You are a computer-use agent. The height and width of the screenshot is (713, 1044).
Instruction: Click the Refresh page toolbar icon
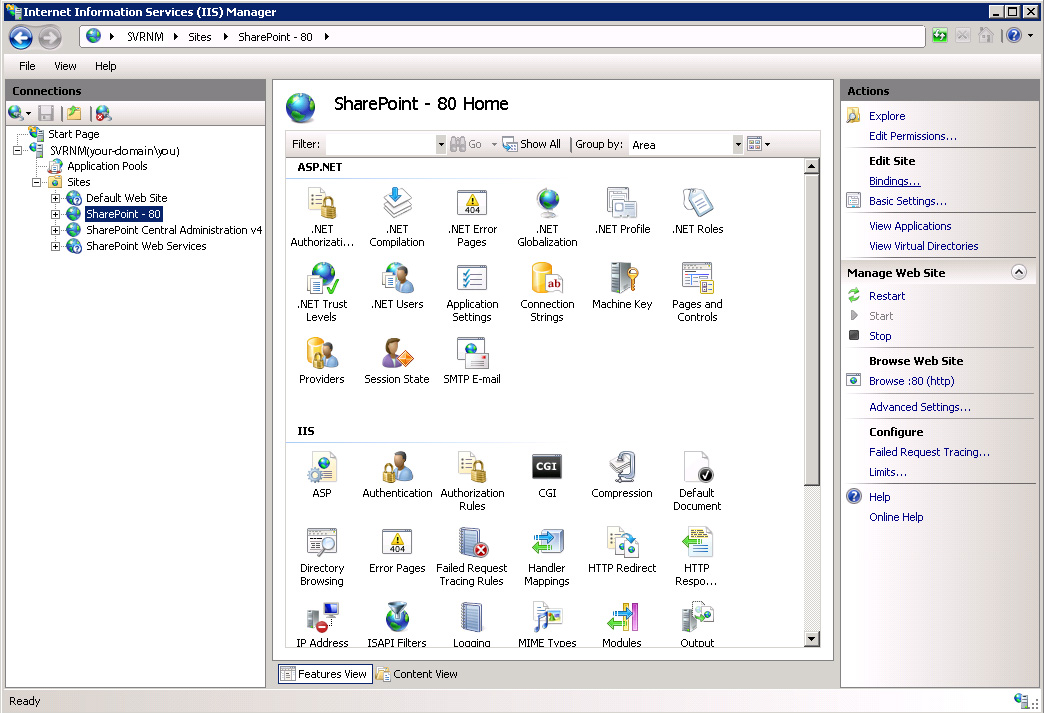pyautogui.click(x=939, y=35)
